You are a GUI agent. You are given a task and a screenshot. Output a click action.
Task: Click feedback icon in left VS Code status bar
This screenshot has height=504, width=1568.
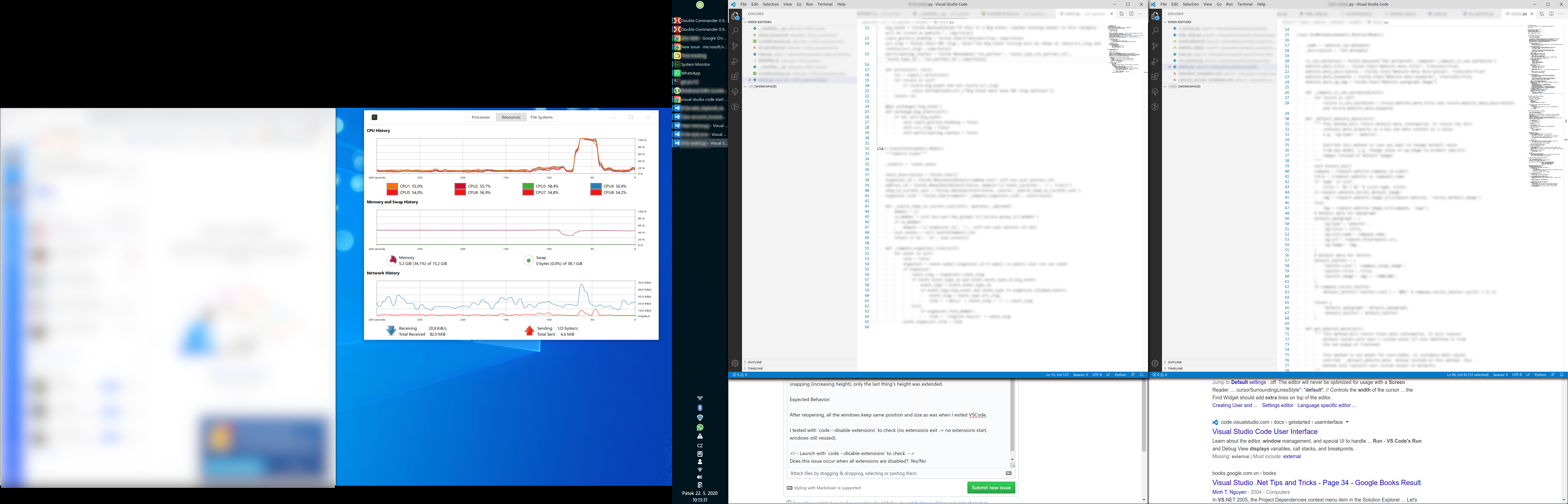click(1133, 375)
